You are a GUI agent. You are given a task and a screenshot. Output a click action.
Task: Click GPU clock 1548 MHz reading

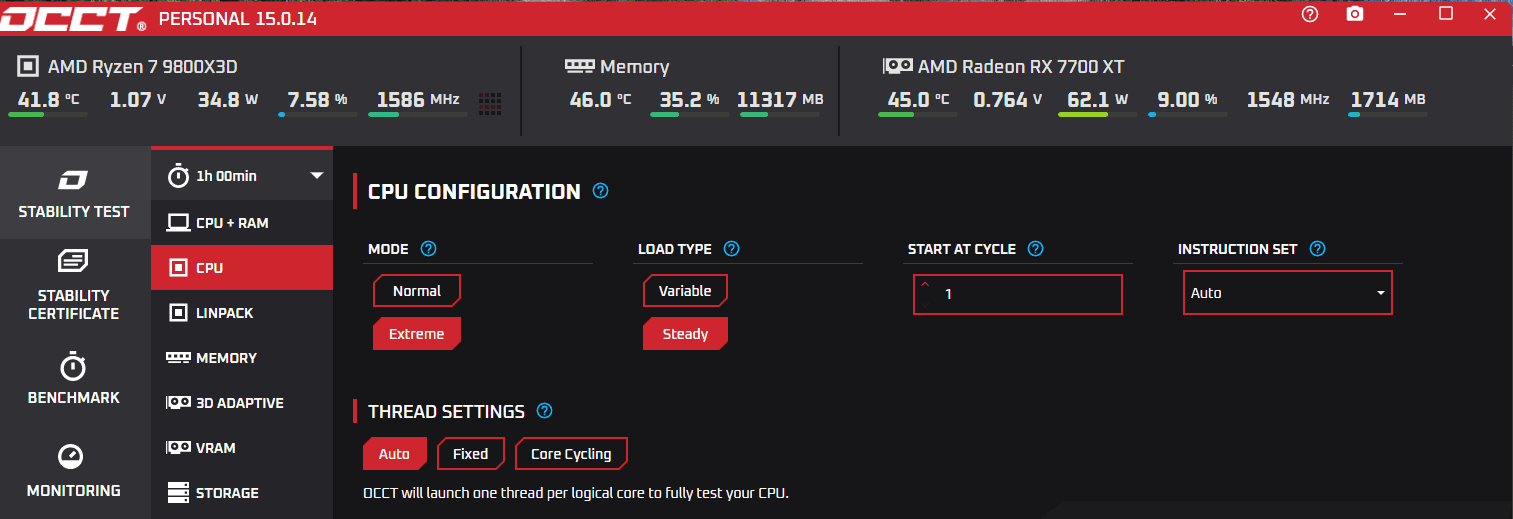pos(1288,99)
